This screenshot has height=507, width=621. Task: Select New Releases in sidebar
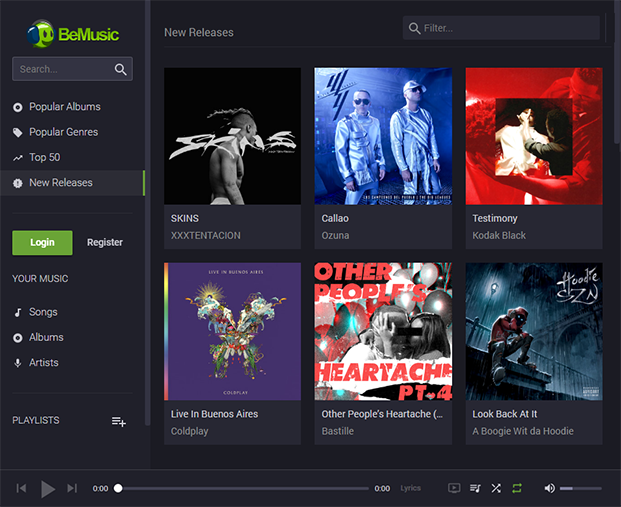(x=72, y=183)
